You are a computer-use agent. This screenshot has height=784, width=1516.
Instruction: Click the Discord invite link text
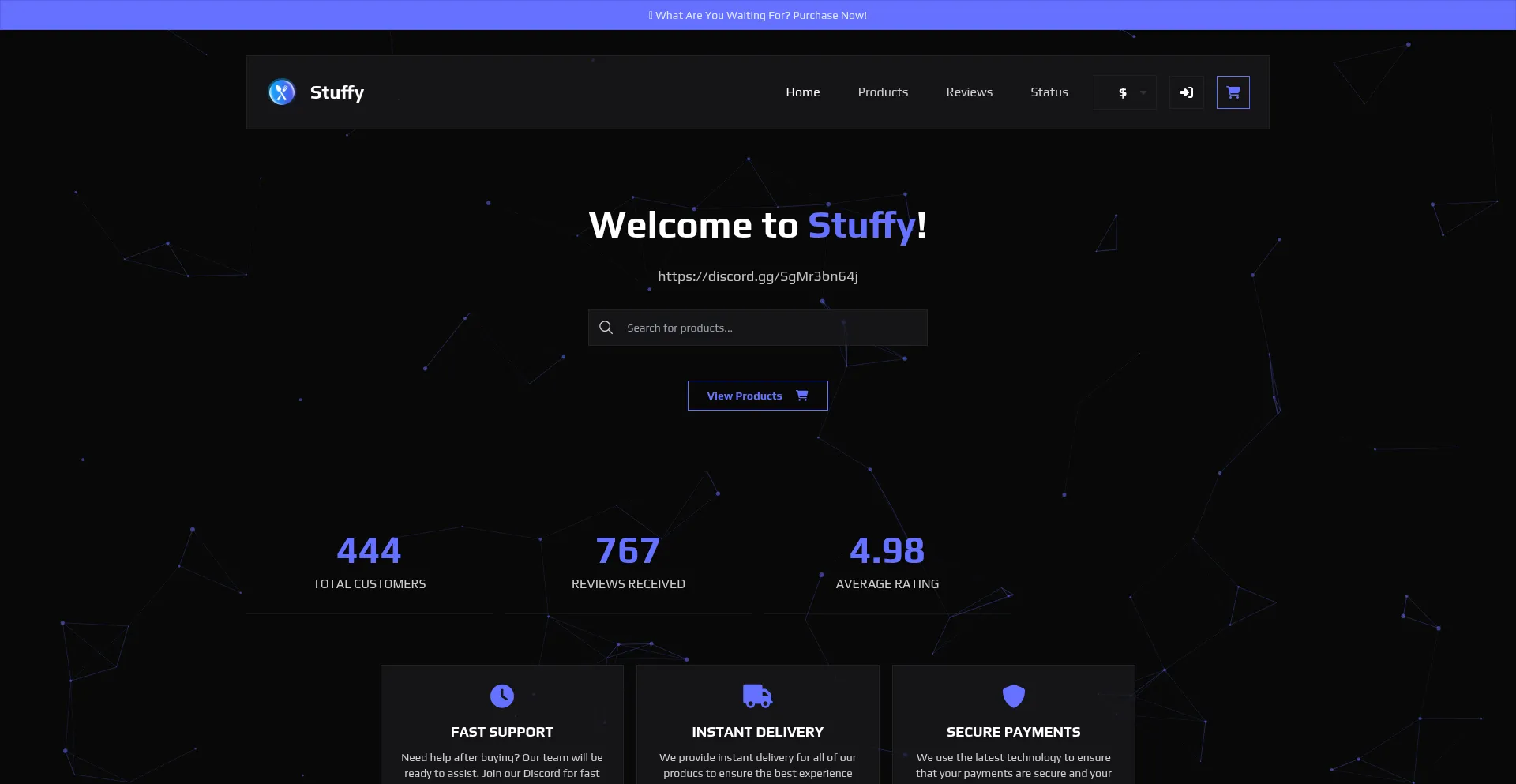[757, 276]
